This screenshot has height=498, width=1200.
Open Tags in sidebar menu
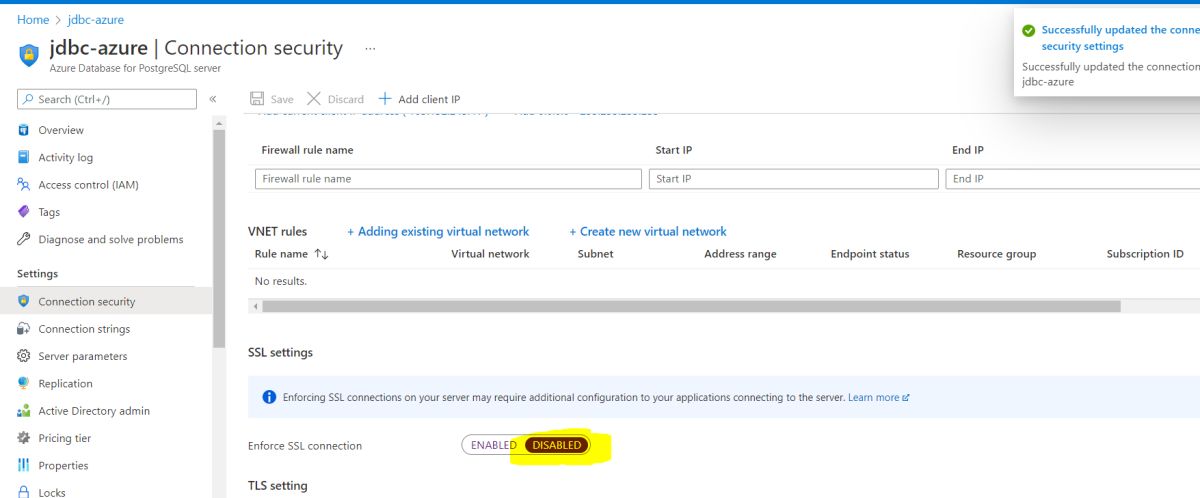(49, 212)
